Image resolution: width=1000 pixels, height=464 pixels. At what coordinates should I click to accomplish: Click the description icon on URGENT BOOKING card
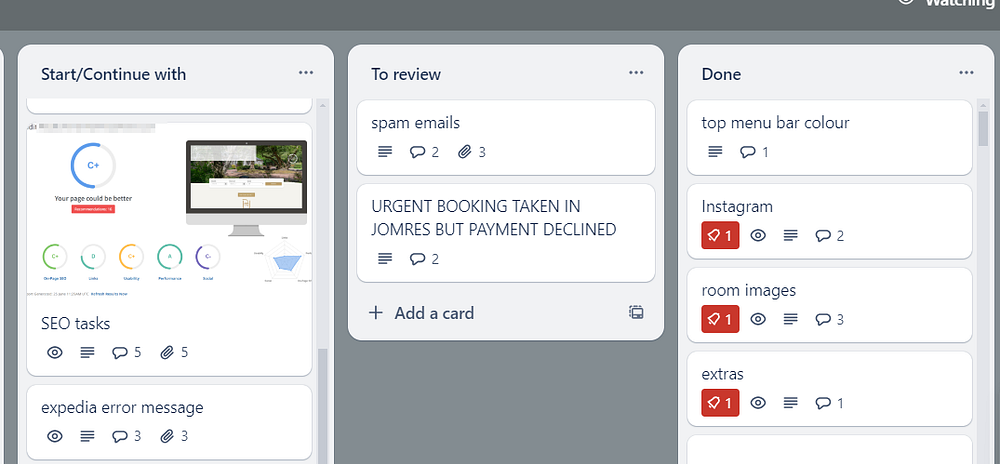pos(385,259)
